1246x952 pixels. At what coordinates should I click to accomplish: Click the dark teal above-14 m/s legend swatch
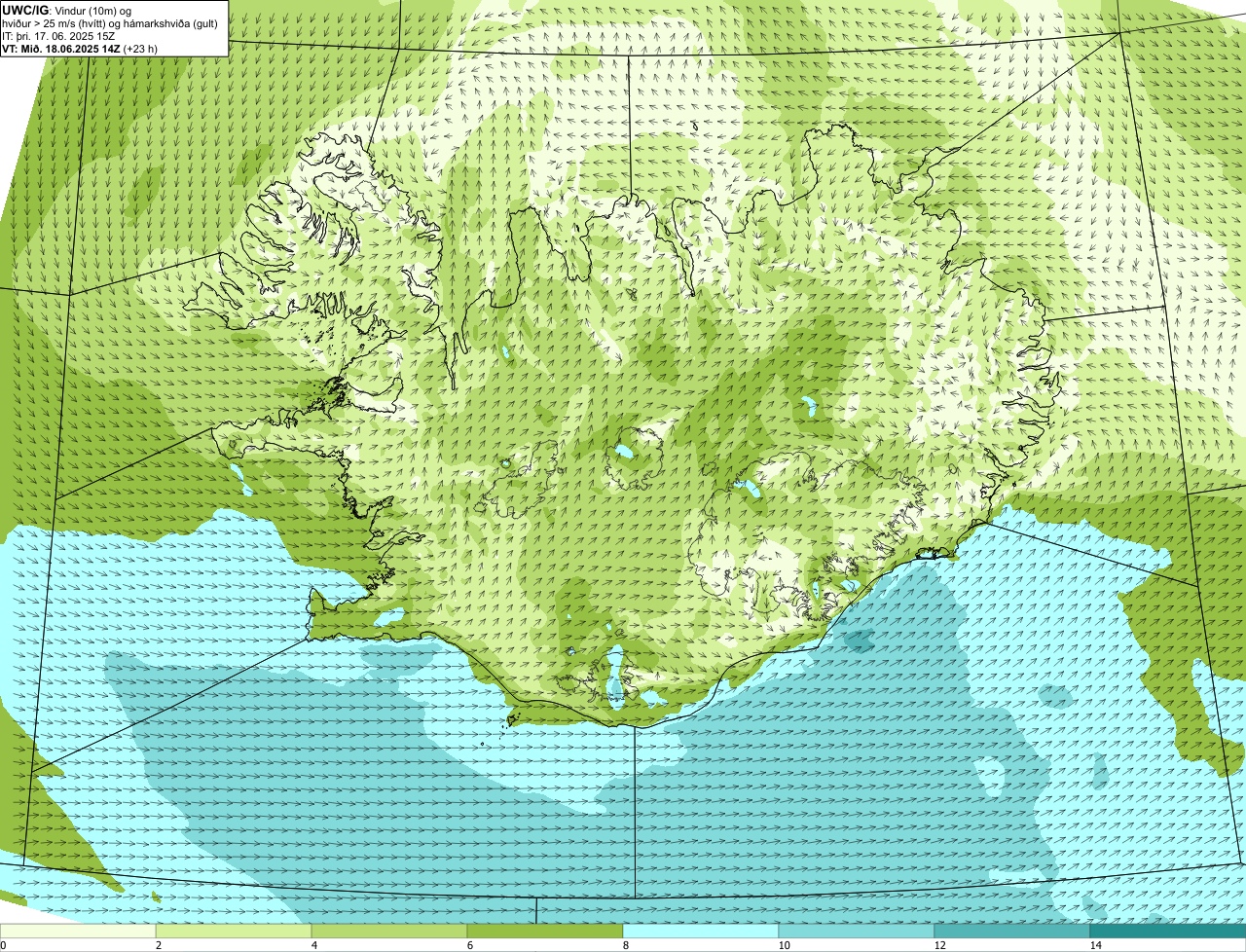point(1168,931)
